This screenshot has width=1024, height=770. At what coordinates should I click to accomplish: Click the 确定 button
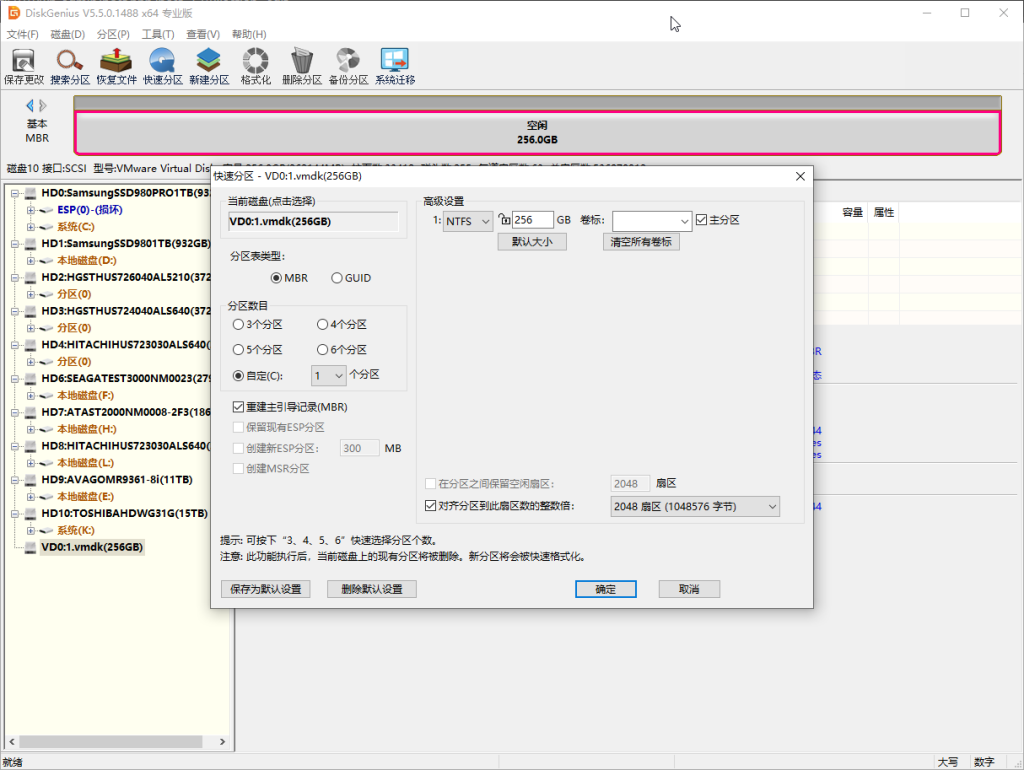tap(605, 589)
